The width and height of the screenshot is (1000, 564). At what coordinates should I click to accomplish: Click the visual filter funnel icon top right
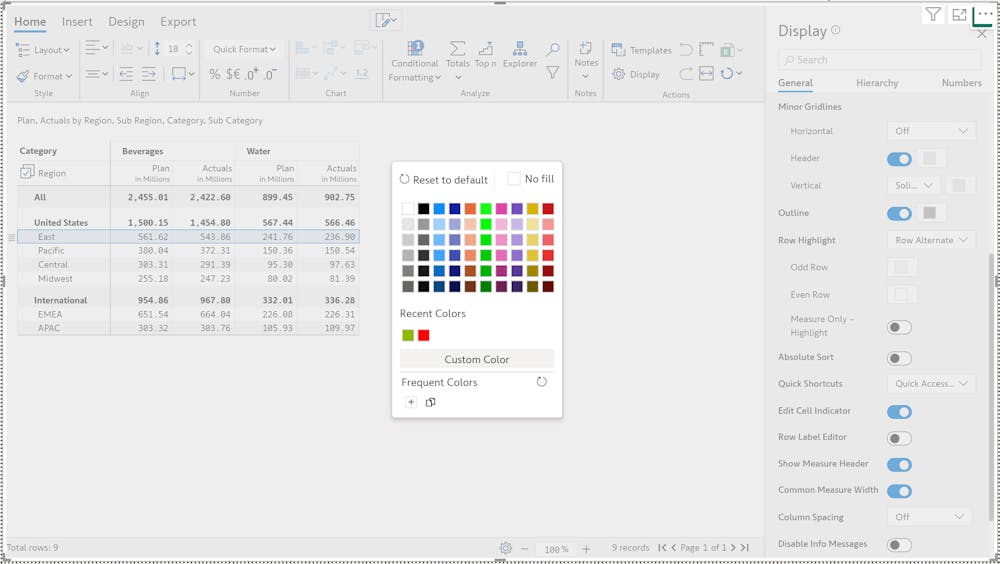(x=933, y=14)
